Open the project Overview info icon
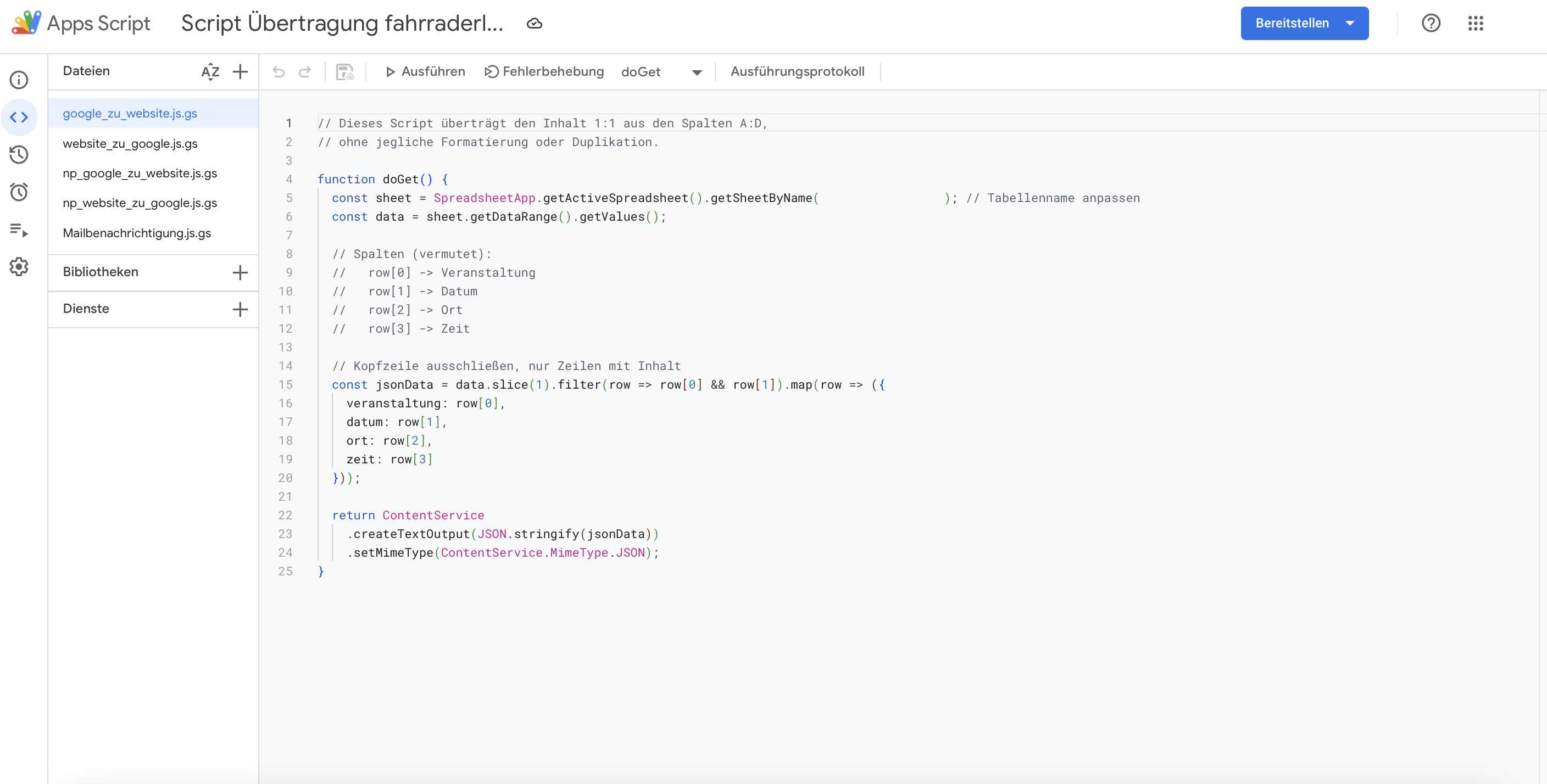This screenshot has width=1547, height=784. click(19, 80)
